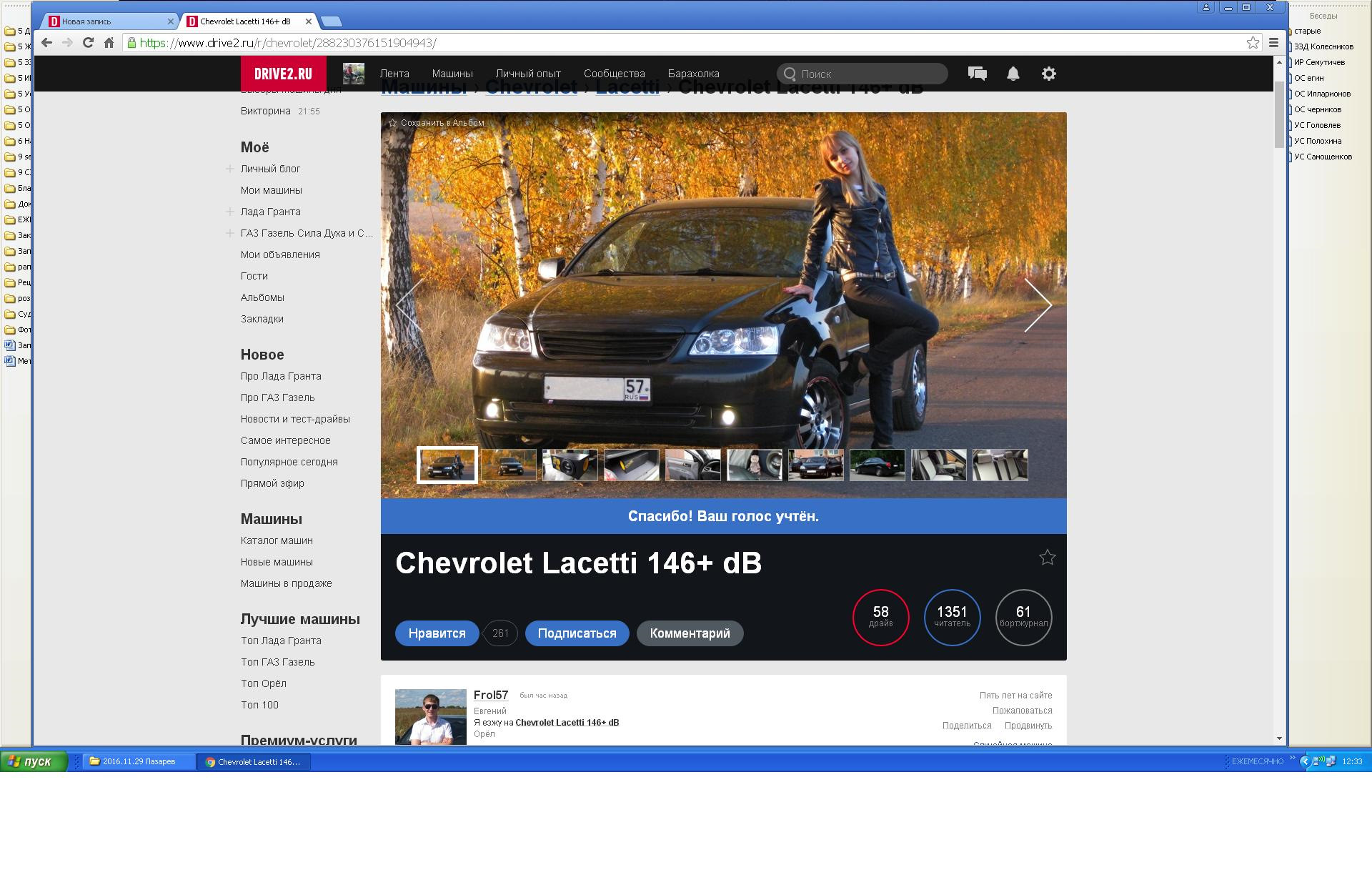
Task: Click the Продвинуть link
Action: (1028, 726)
